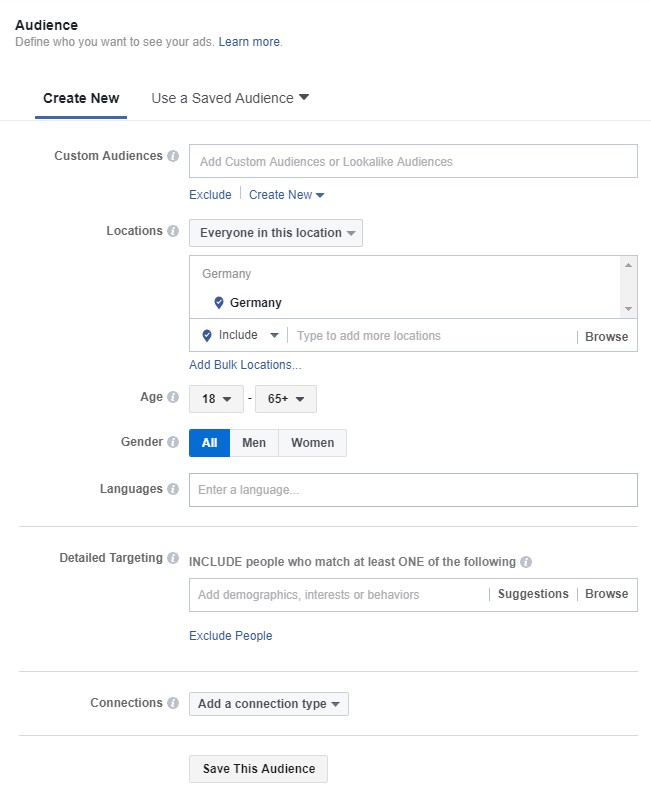Open the Everyone in this location dropdown
Image resolution: width=651 pixels, height=786 pixels.
click(x=276, y=233)
